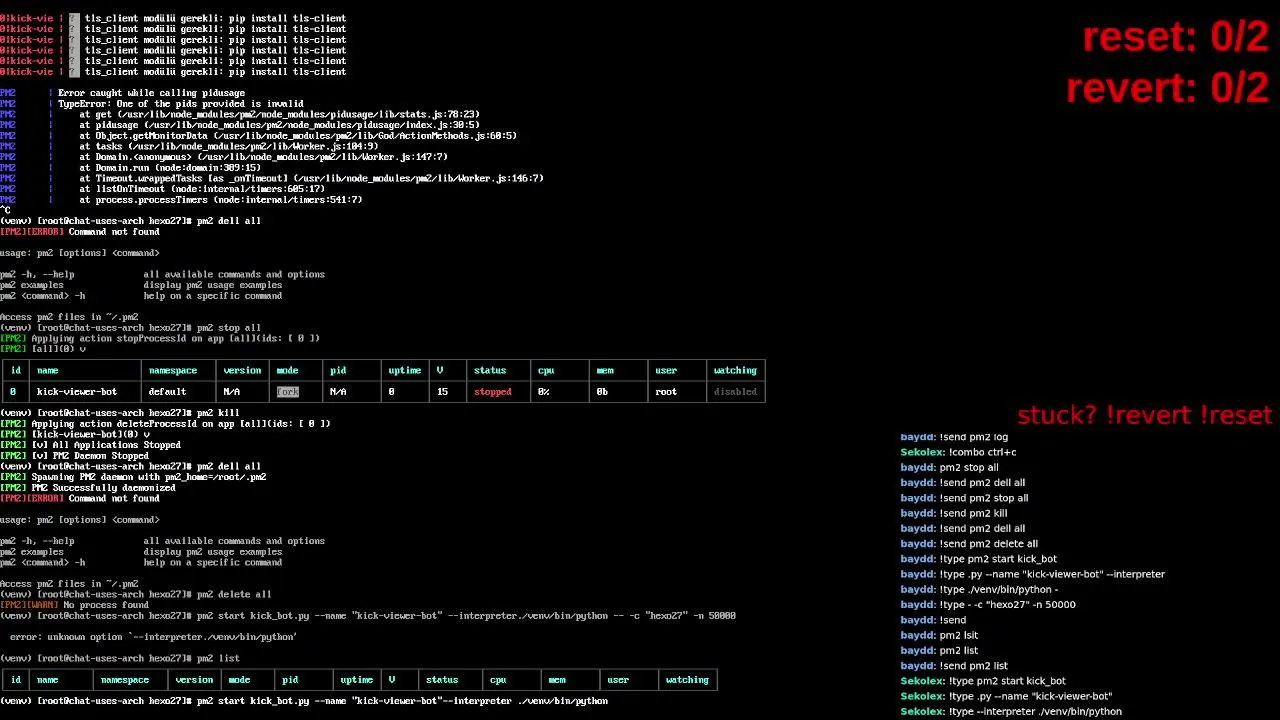Select baydd's "!send pm2 list" chat message
The image size is (1280, 720).
(x=954, y=666)
